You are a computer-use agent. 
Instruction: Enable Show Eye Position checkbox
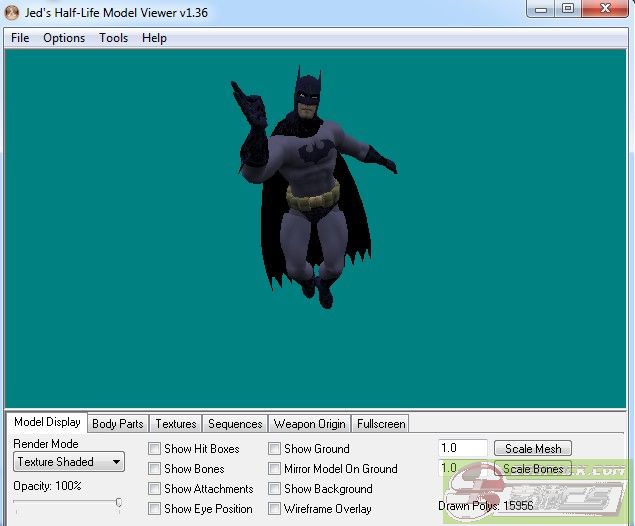154,508
